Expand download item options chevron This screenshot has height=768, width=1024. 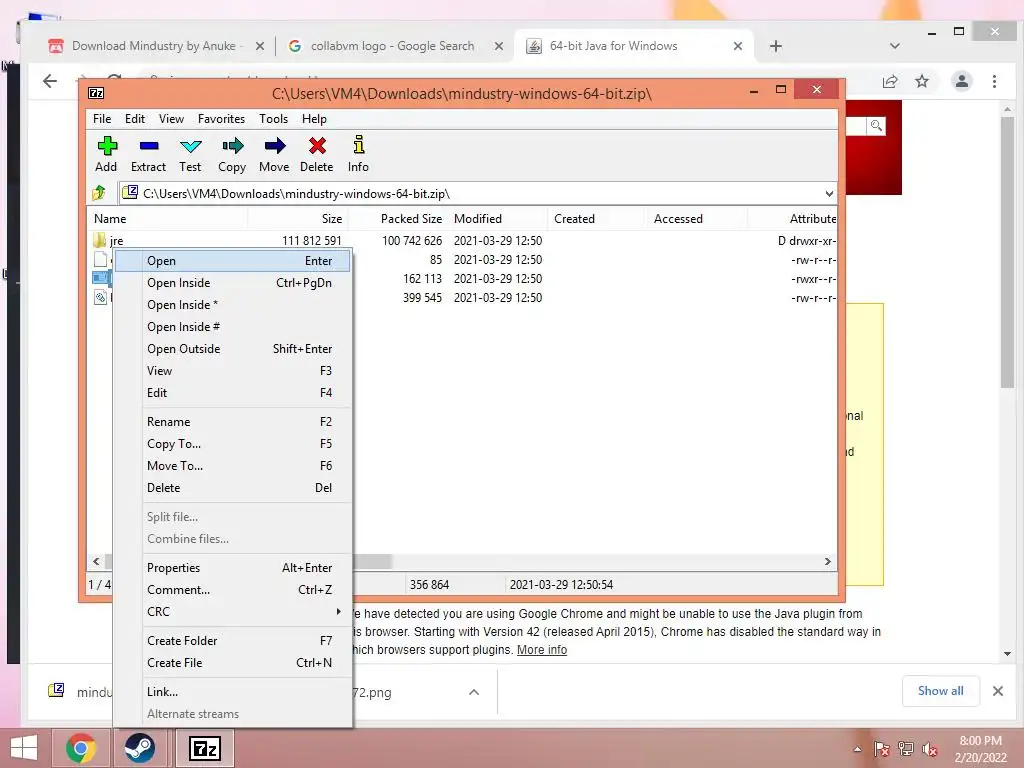(x=474, y=692)
